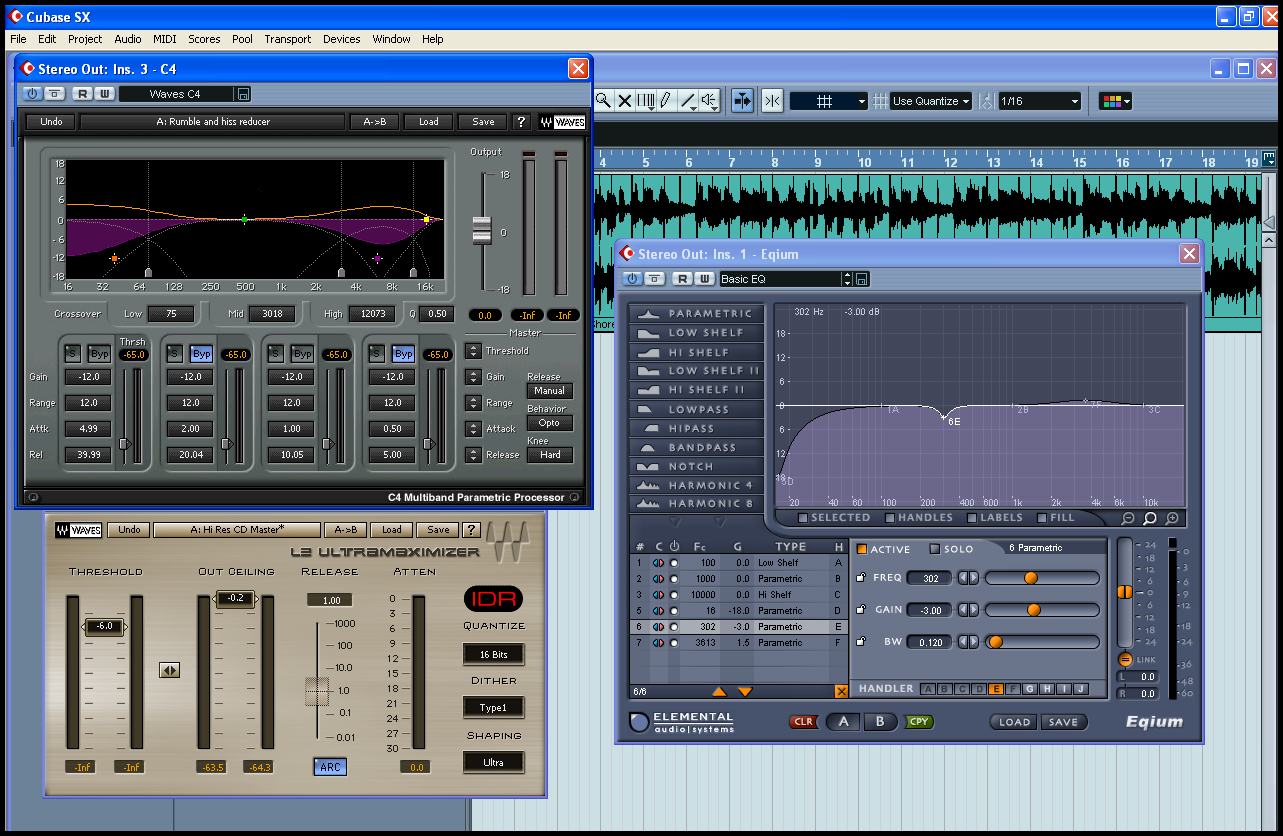Image resolution: width=1283 pixels, height=836 pixels.
Task: Open L3 Dither Type1 selector
Action: (x=493, y=708)
